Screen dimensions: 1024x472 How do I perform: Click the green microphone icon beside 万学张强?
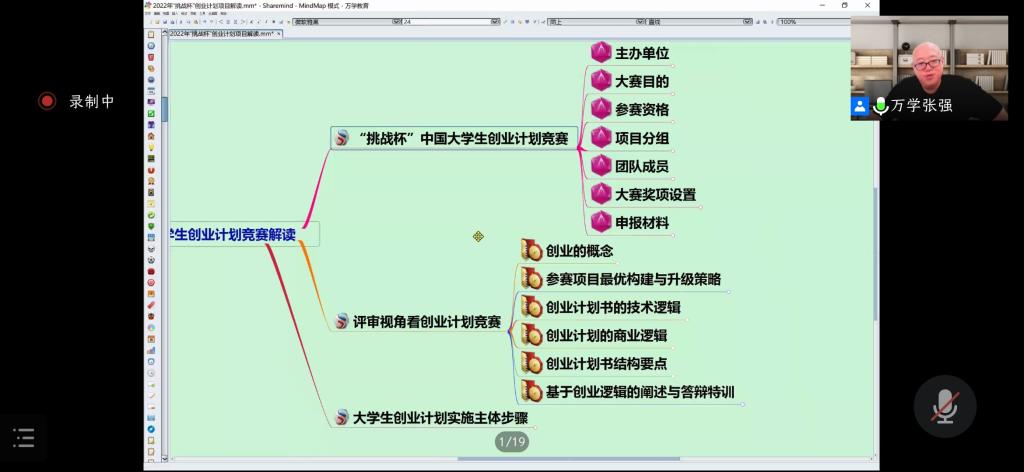880,106
